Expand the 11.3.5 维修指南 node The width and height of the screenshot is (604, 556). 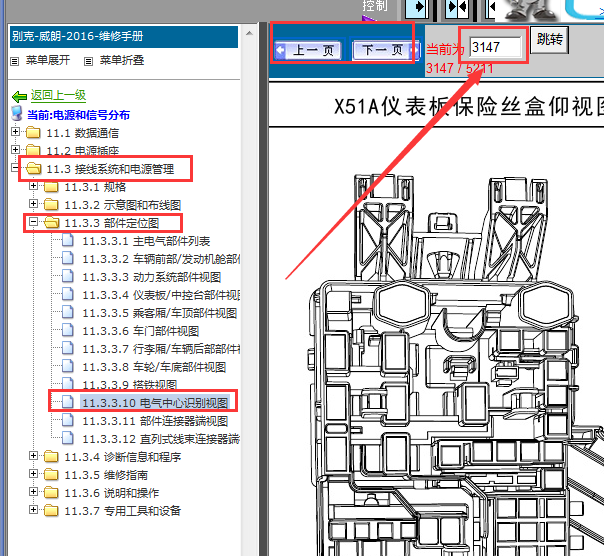pos(34,474)
